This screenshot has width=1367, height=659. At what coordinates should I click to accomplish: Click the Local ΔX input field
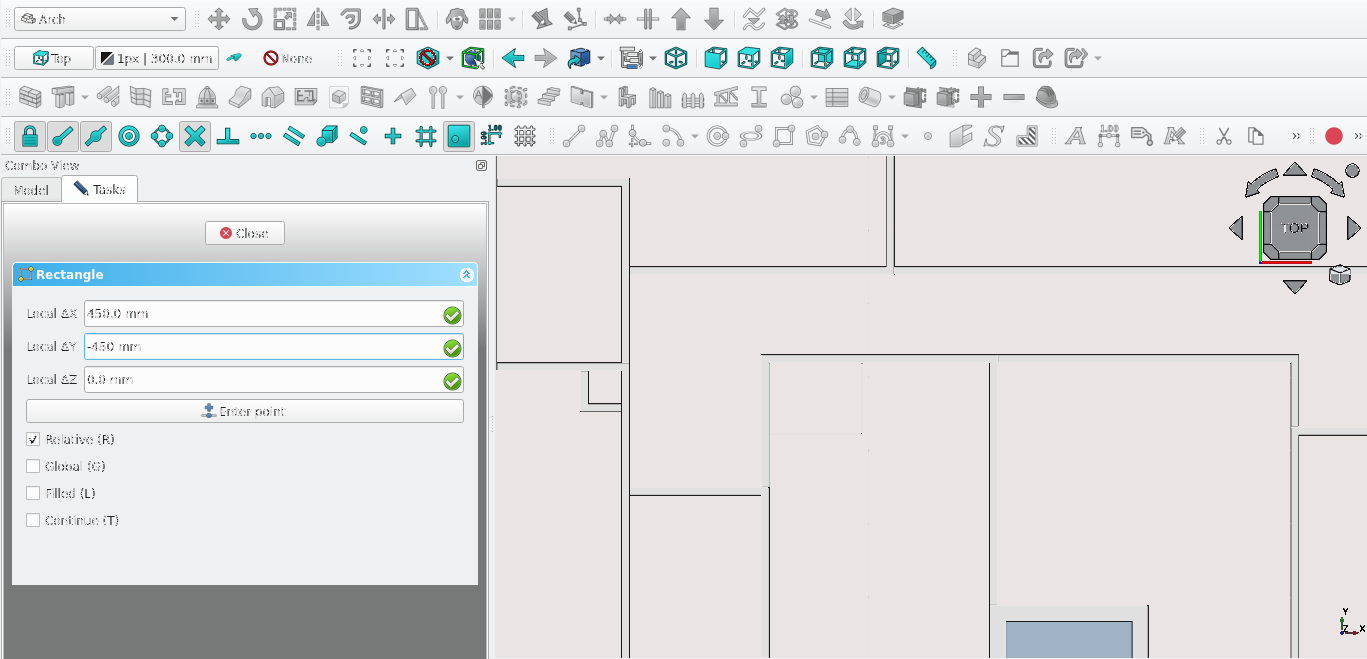tap(262, 314)
